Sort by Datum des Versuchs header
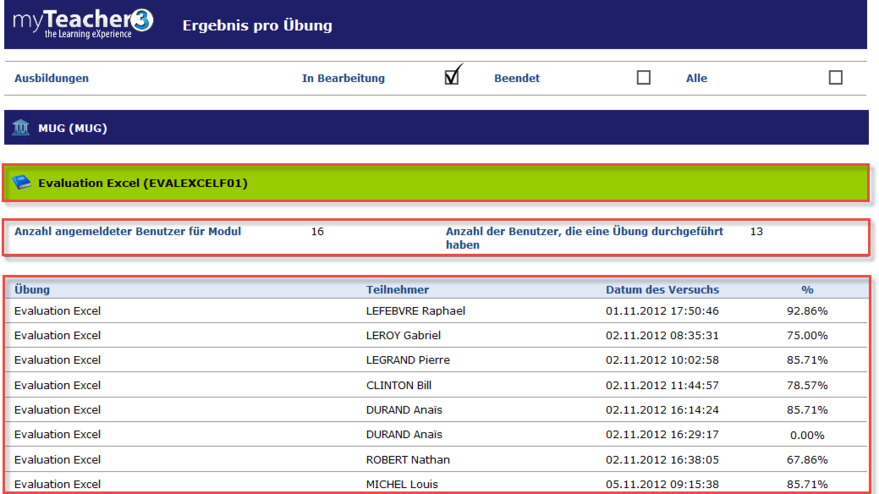Image resolution: width=879 pixels, height=494 pixels. tap(662, 290)
